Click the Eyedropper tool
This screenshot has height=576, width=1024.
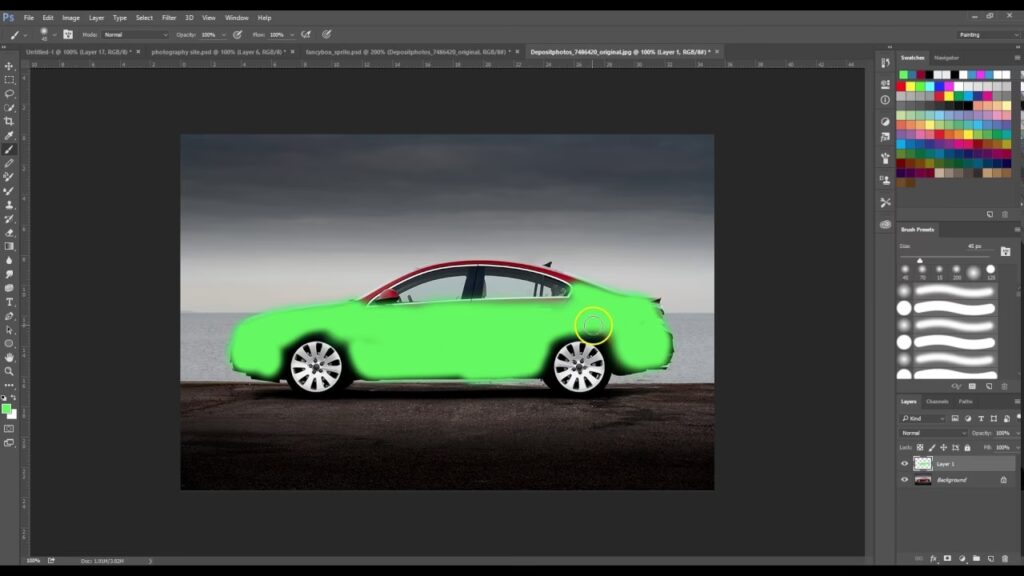click(9, 135)
